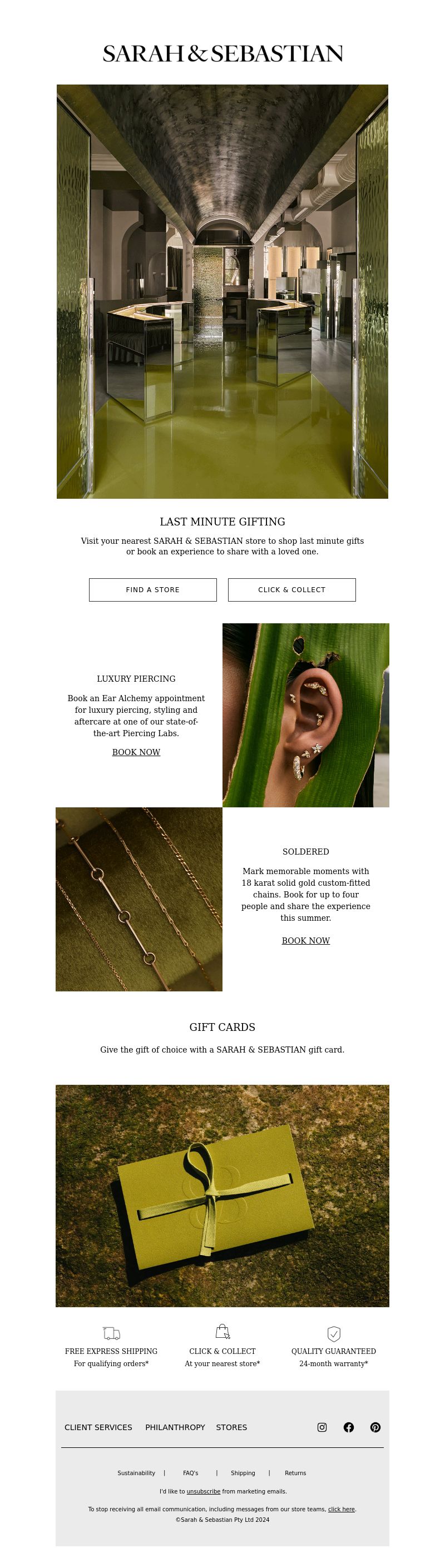This screenshot has height=1568, width=445.
Task: Open Client Services in footer menu
Action: click(98, 1427)
